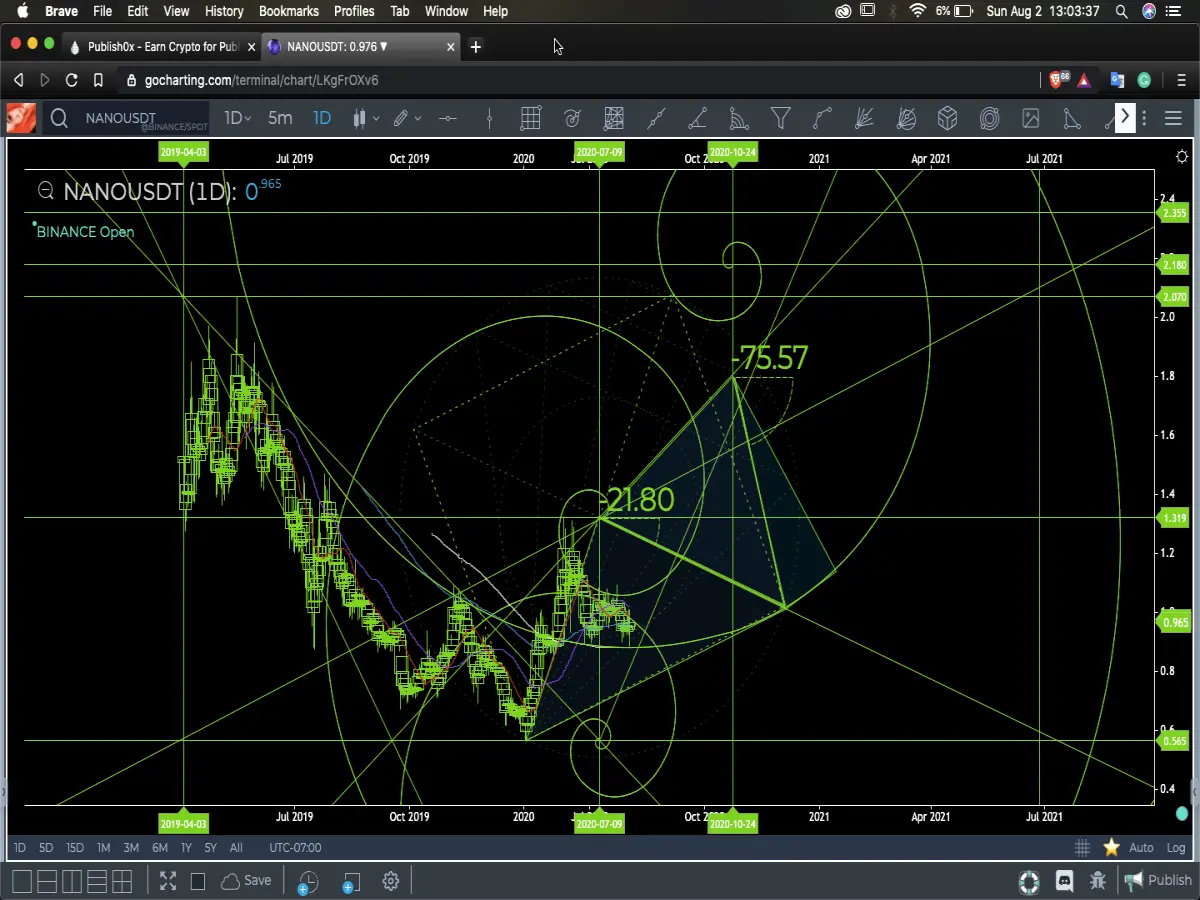
Task: Open the bug report icon
Action: pos(1098,881)
